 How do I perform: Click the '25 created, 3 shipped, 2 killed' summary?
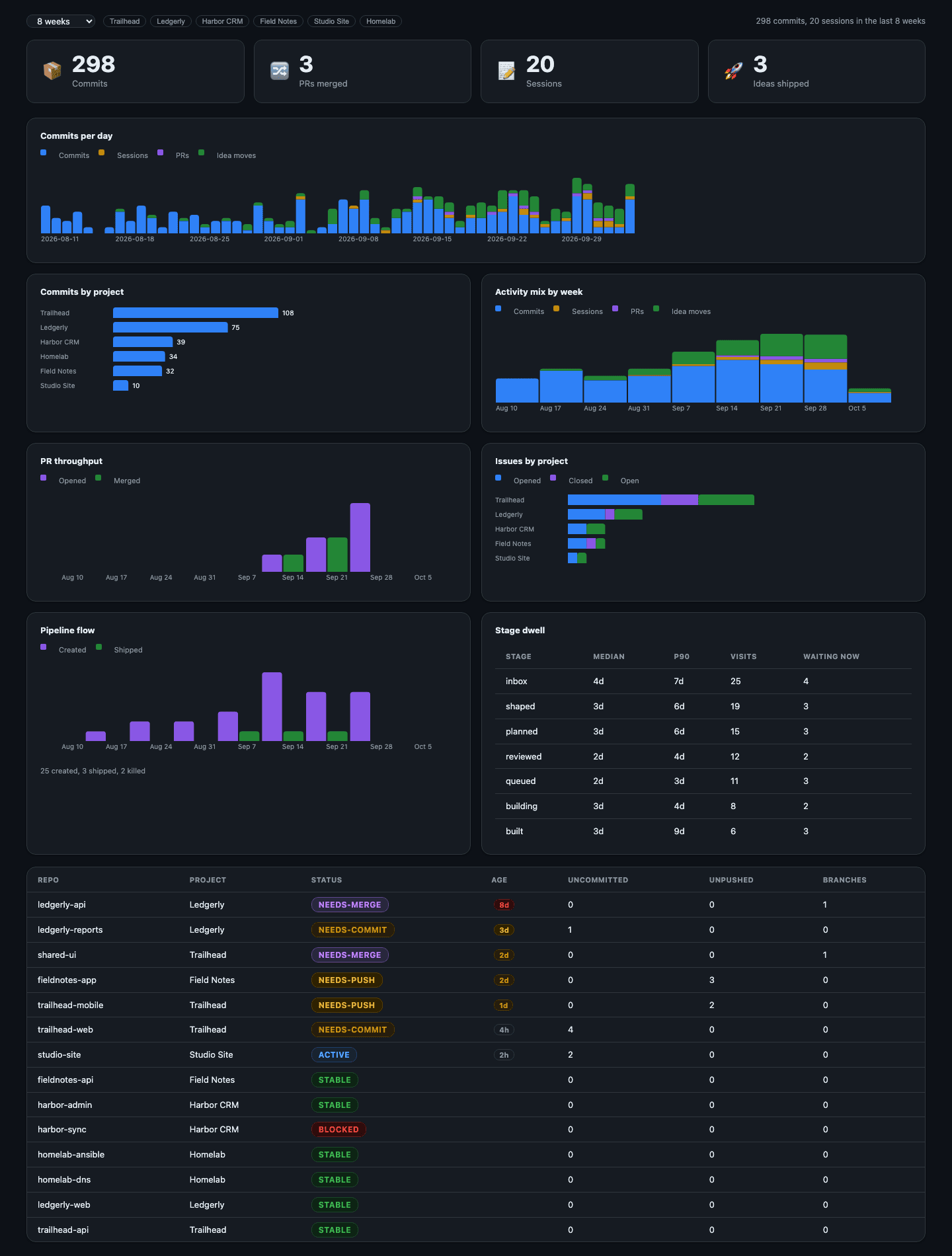tap(93, 771)
